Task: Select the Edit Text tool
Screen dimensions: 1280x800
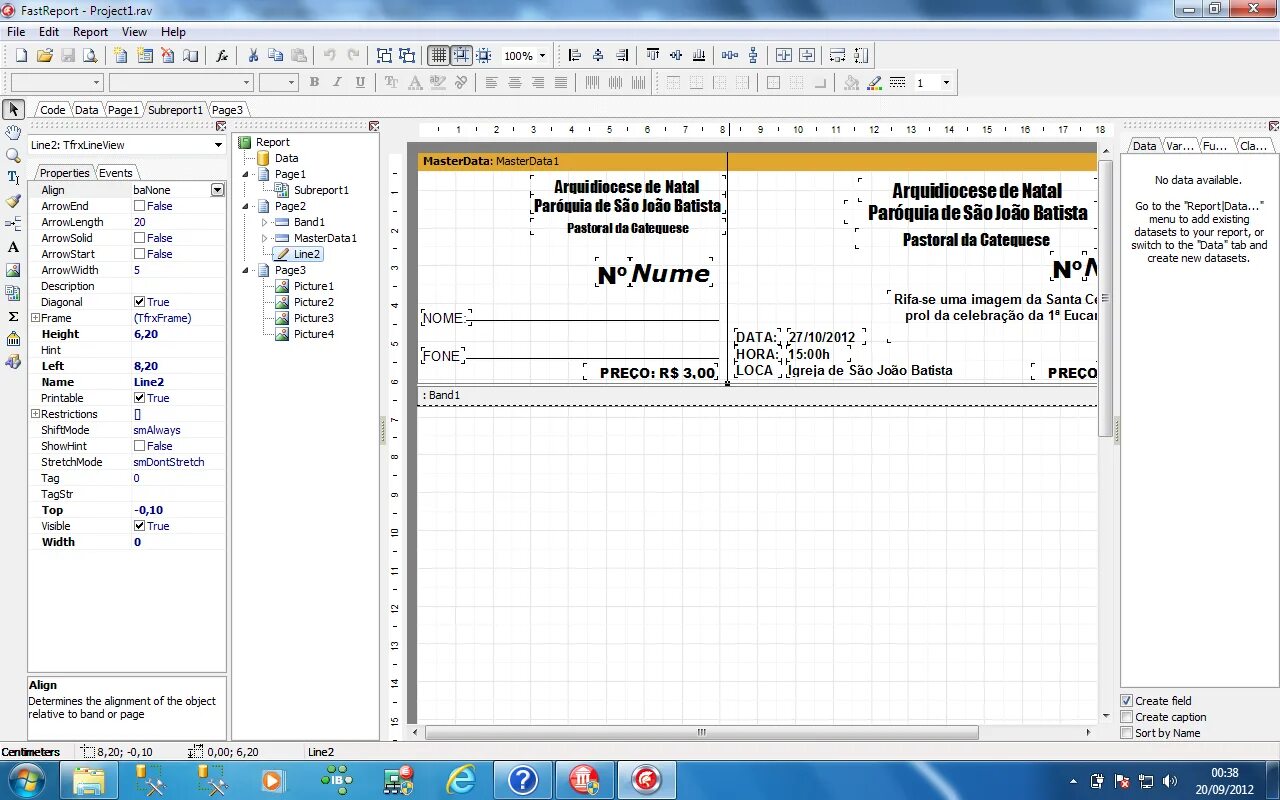Action: (x=13, y=178)
